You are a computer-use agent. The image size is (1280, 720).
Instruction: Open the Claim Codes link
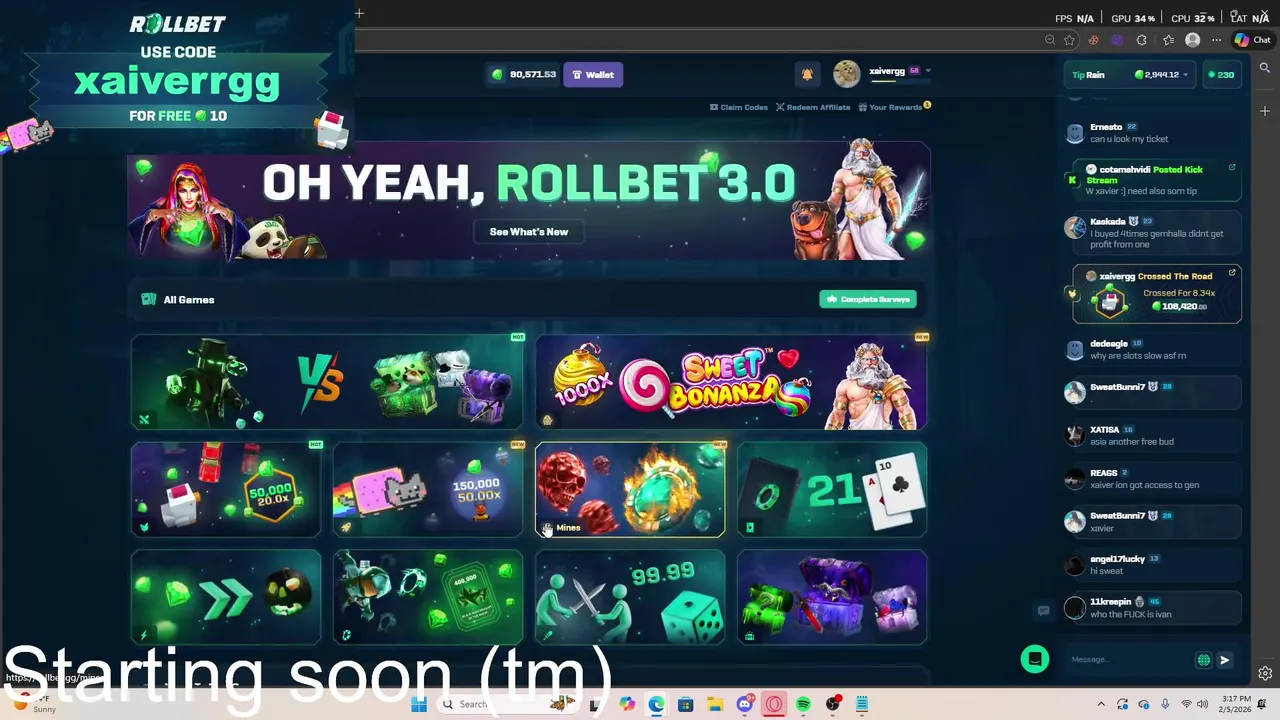(739, 107)
